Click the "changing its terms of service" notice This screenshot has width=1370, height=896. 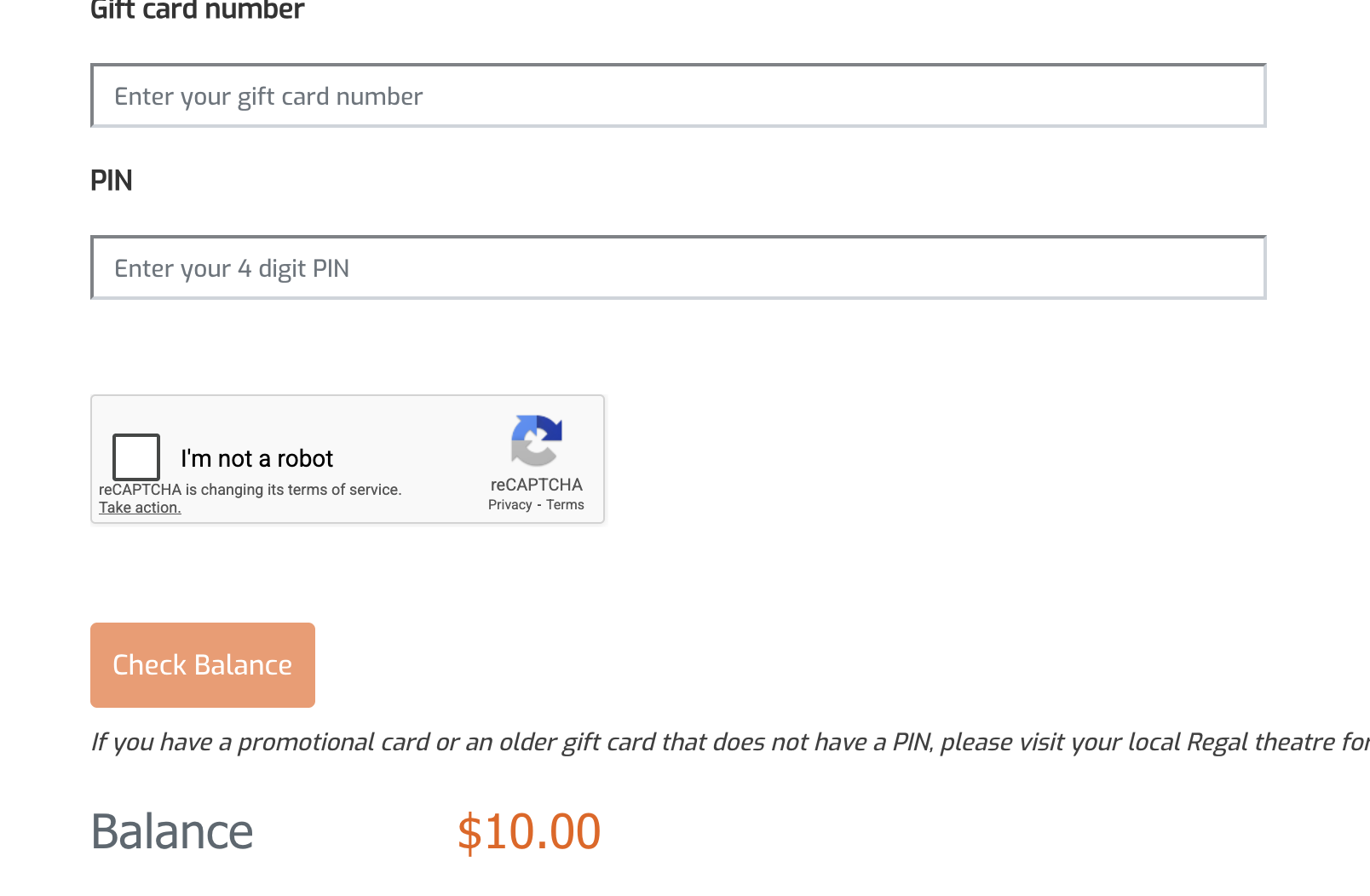(x=250, y=490)
